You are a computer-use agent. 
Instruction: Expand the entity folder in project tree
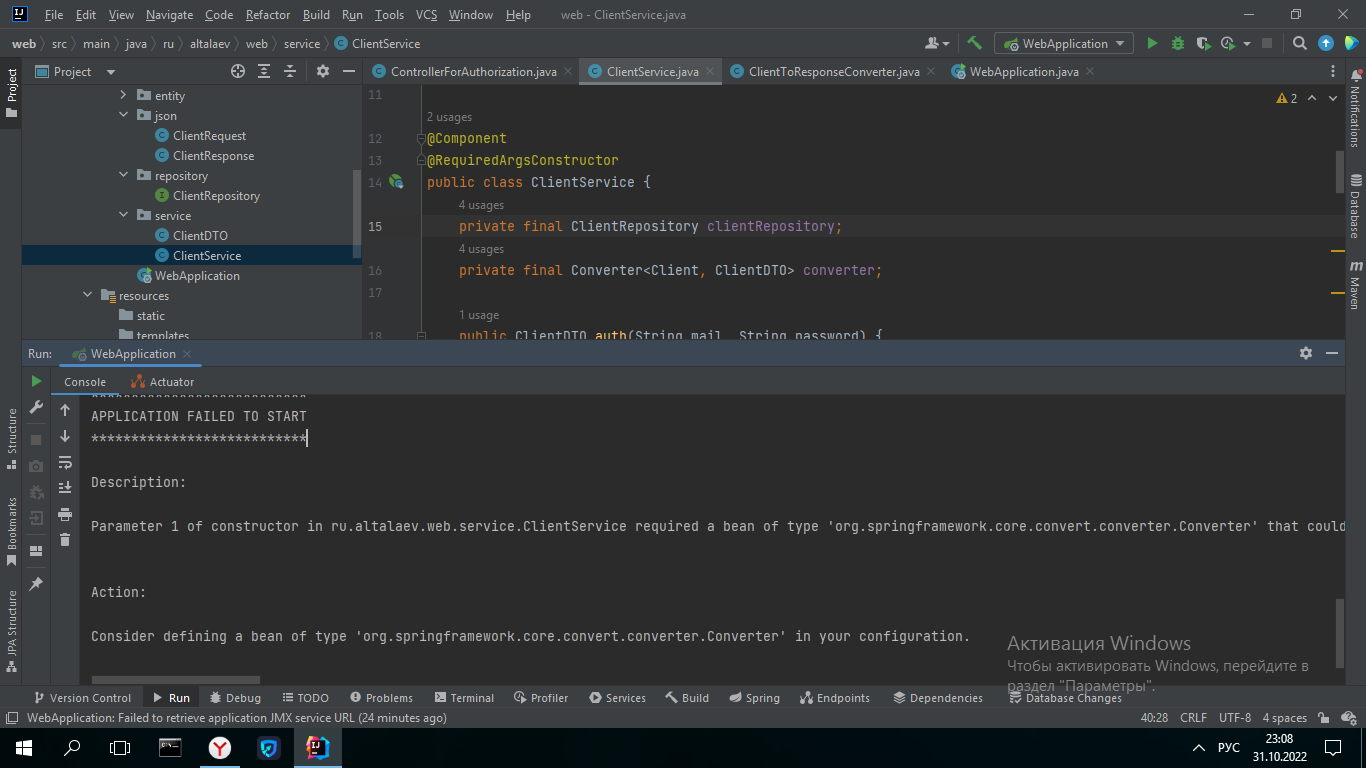[124, 96]
